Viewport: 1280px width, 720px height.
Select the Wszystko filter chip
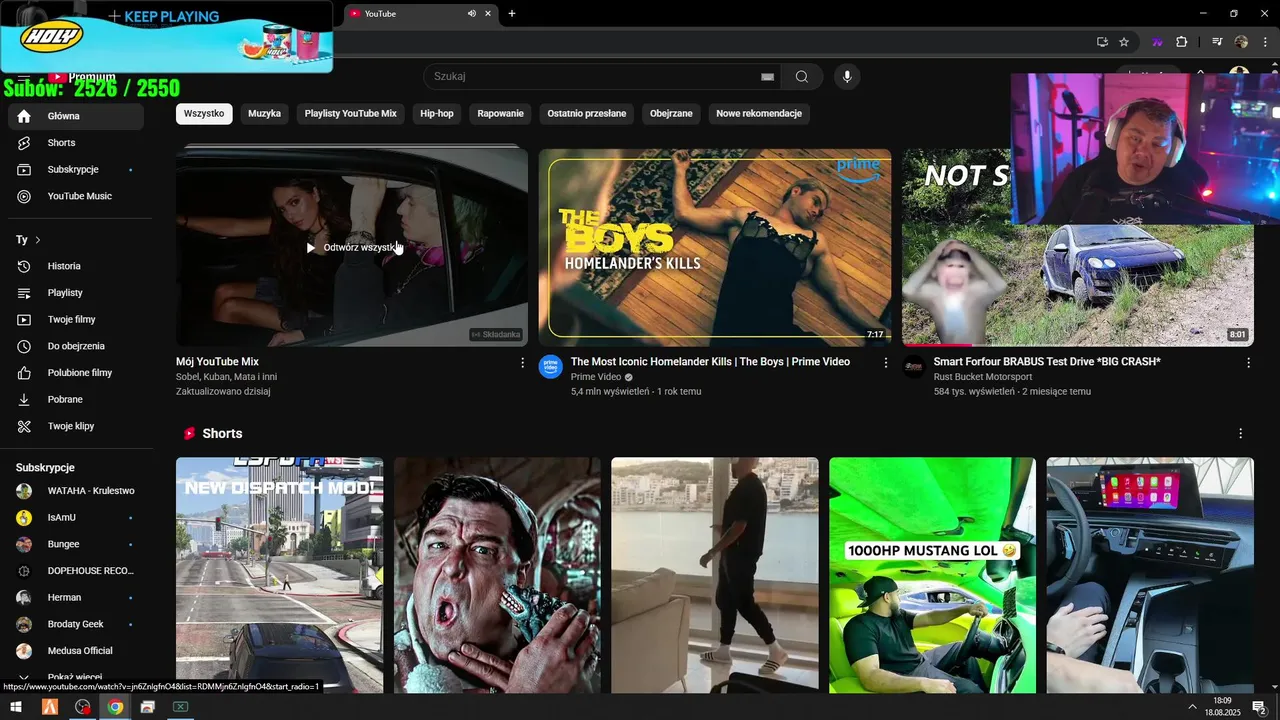[204, 114]
